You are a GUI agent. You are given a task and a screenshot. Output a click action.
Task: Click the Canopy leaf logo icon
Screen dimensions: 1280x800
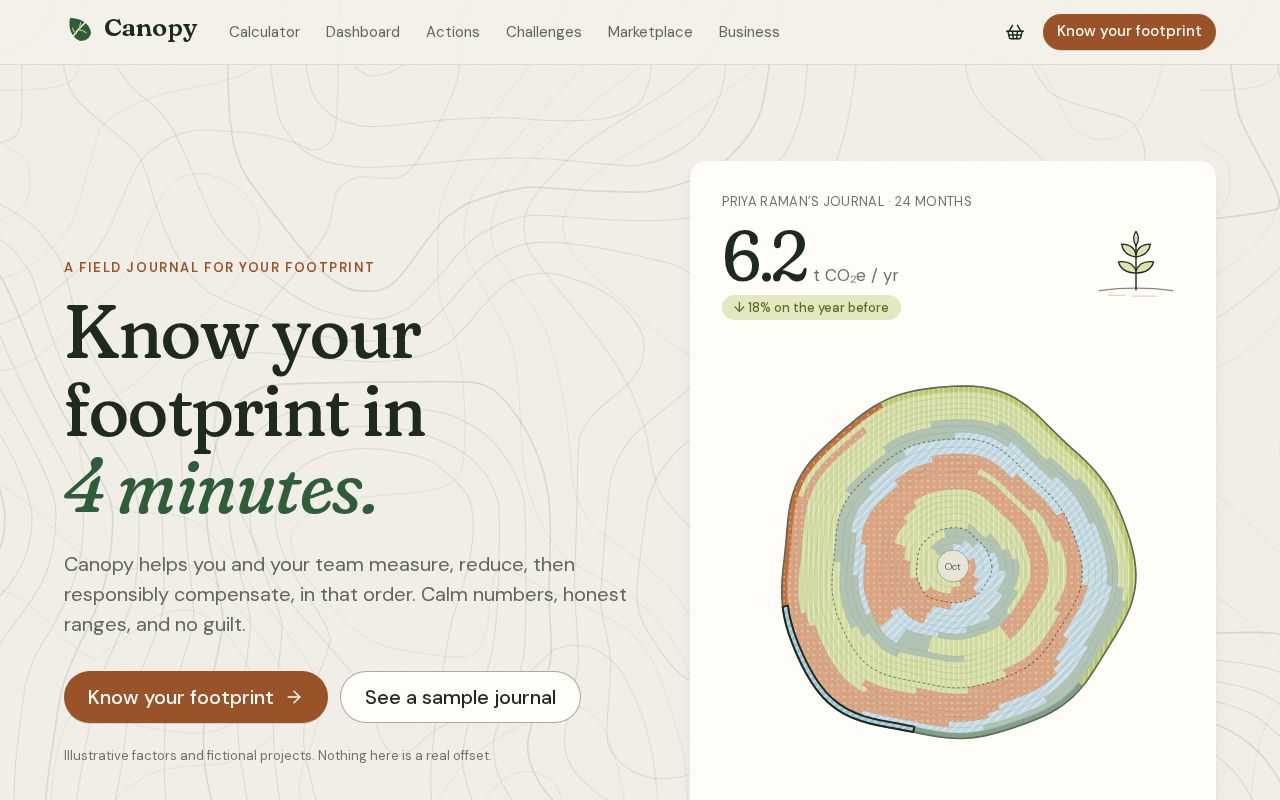(x=80, y=30)
